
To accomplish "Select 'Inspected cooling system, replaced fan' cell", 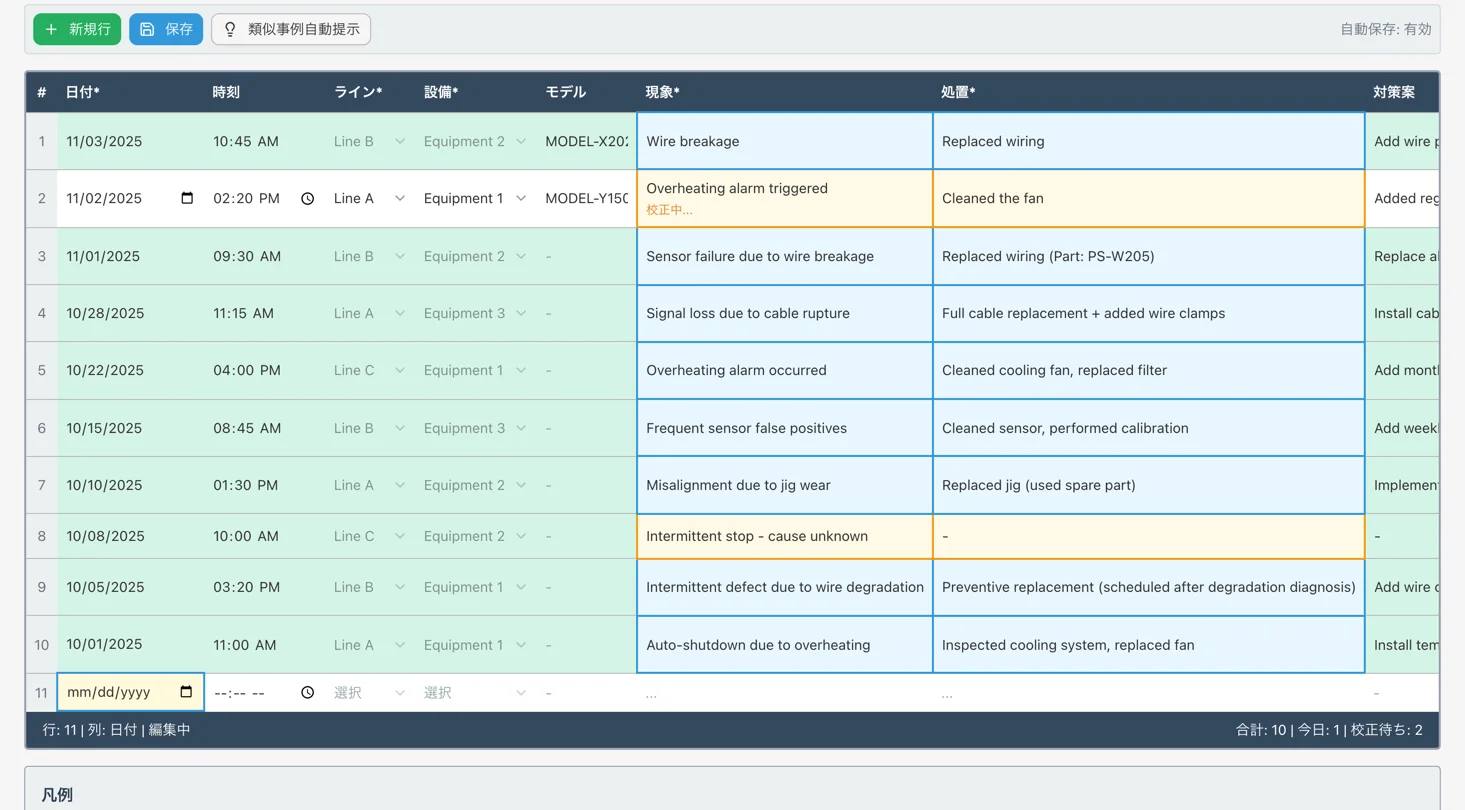I will click(1149, 645).
